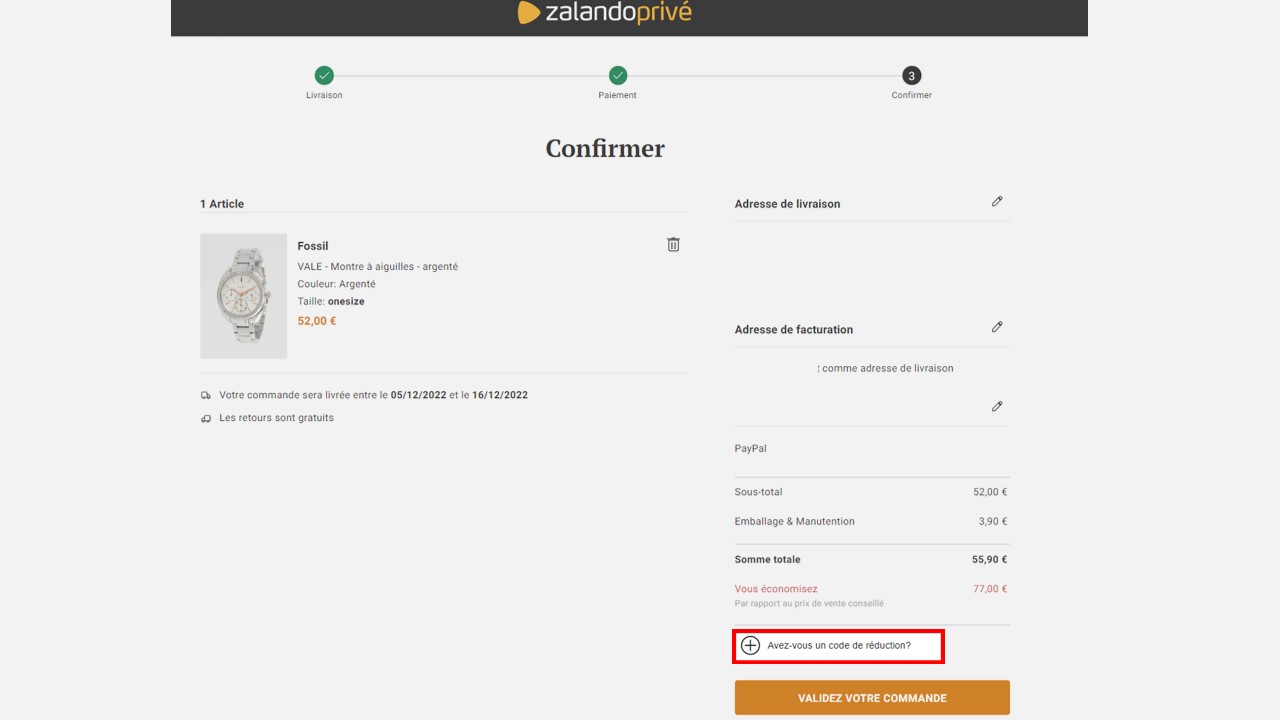Click the Emballage & Manutention 3,90 € value

993,522
